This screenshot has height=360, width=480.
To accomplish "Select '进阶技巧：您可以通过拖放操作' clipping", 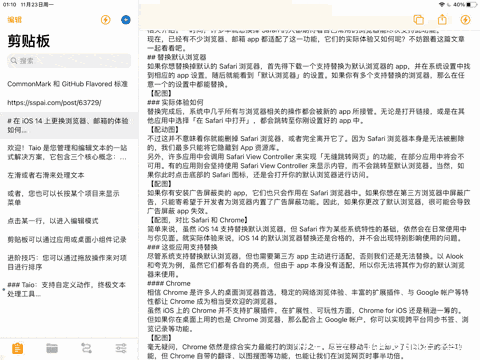I will tap(69, 262).
